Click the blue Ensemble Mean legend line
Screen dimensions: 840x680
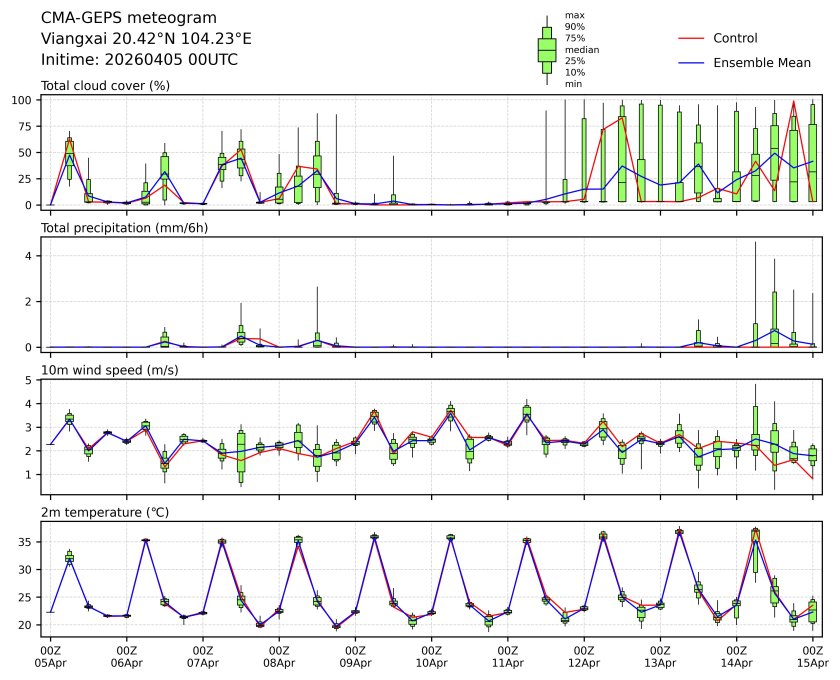point(693,62)
